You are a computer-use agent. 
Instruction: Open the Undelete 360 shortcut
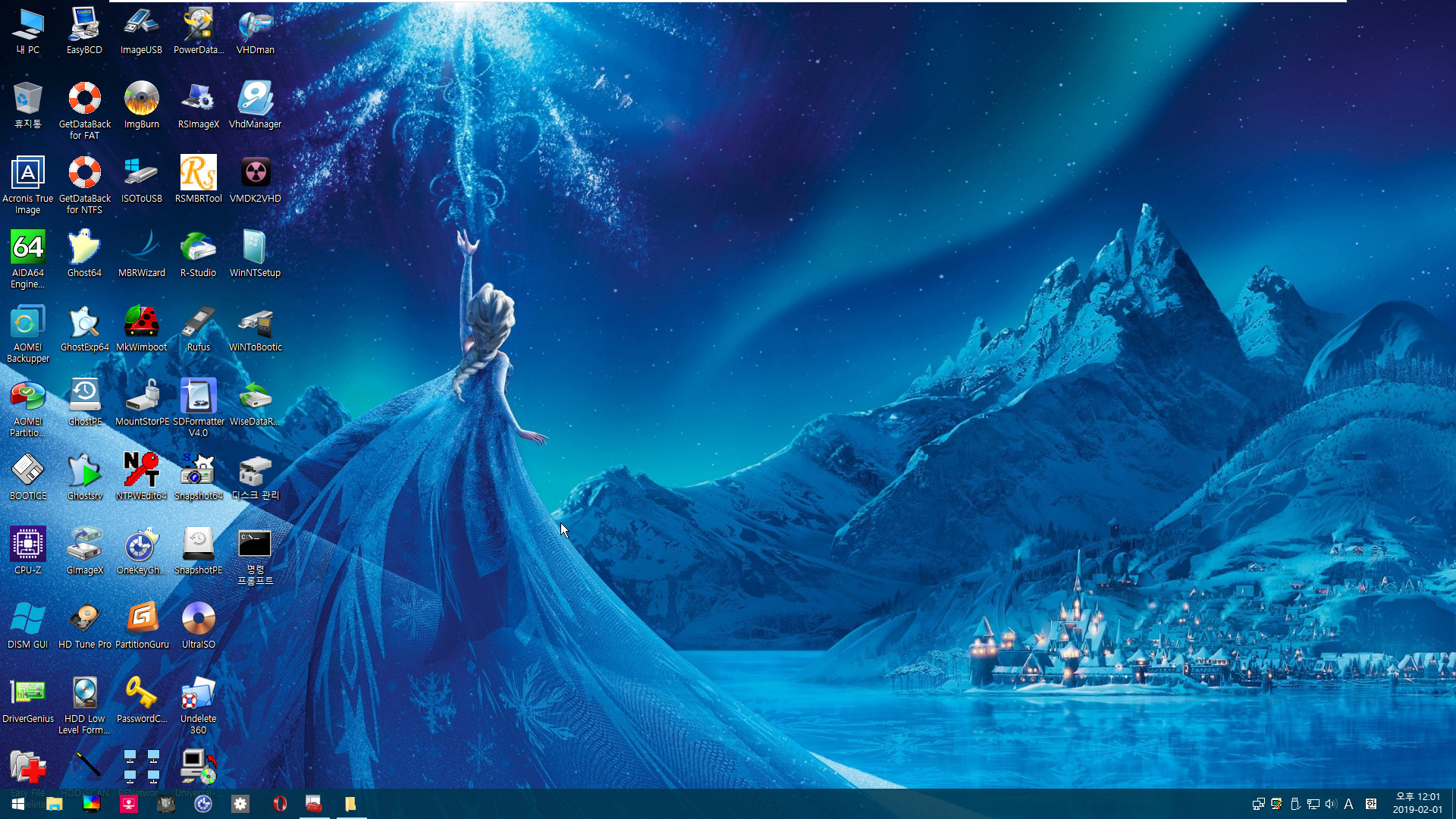(199, 705)
